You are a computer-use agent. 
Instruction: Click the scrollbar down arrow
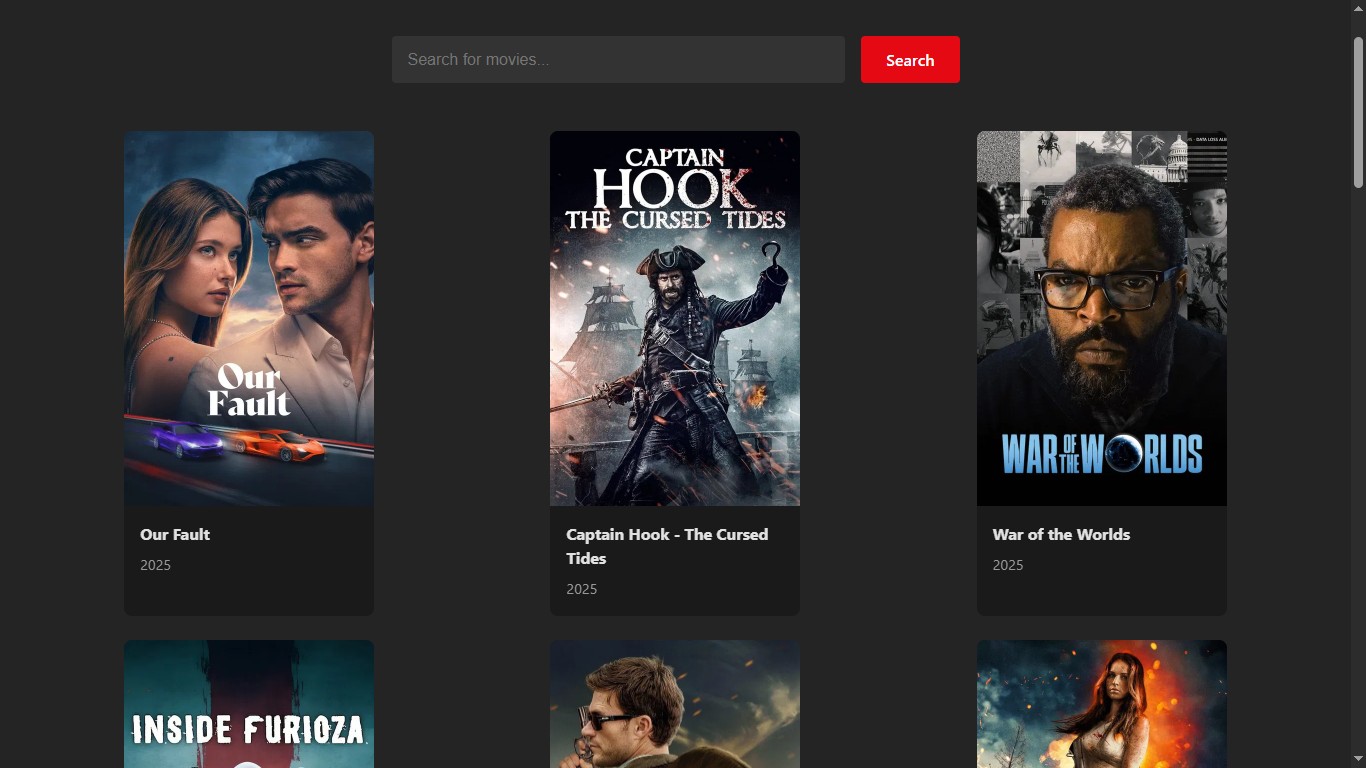[1358, 759]
